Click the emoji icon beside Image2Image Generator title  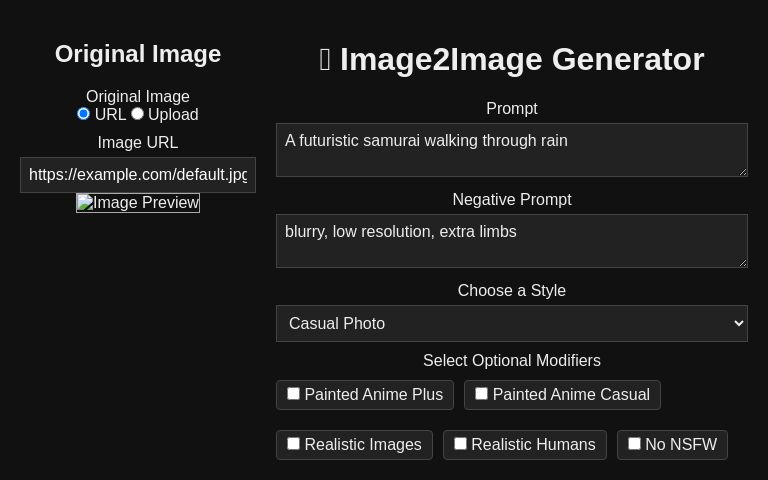[x=325, y=60]
